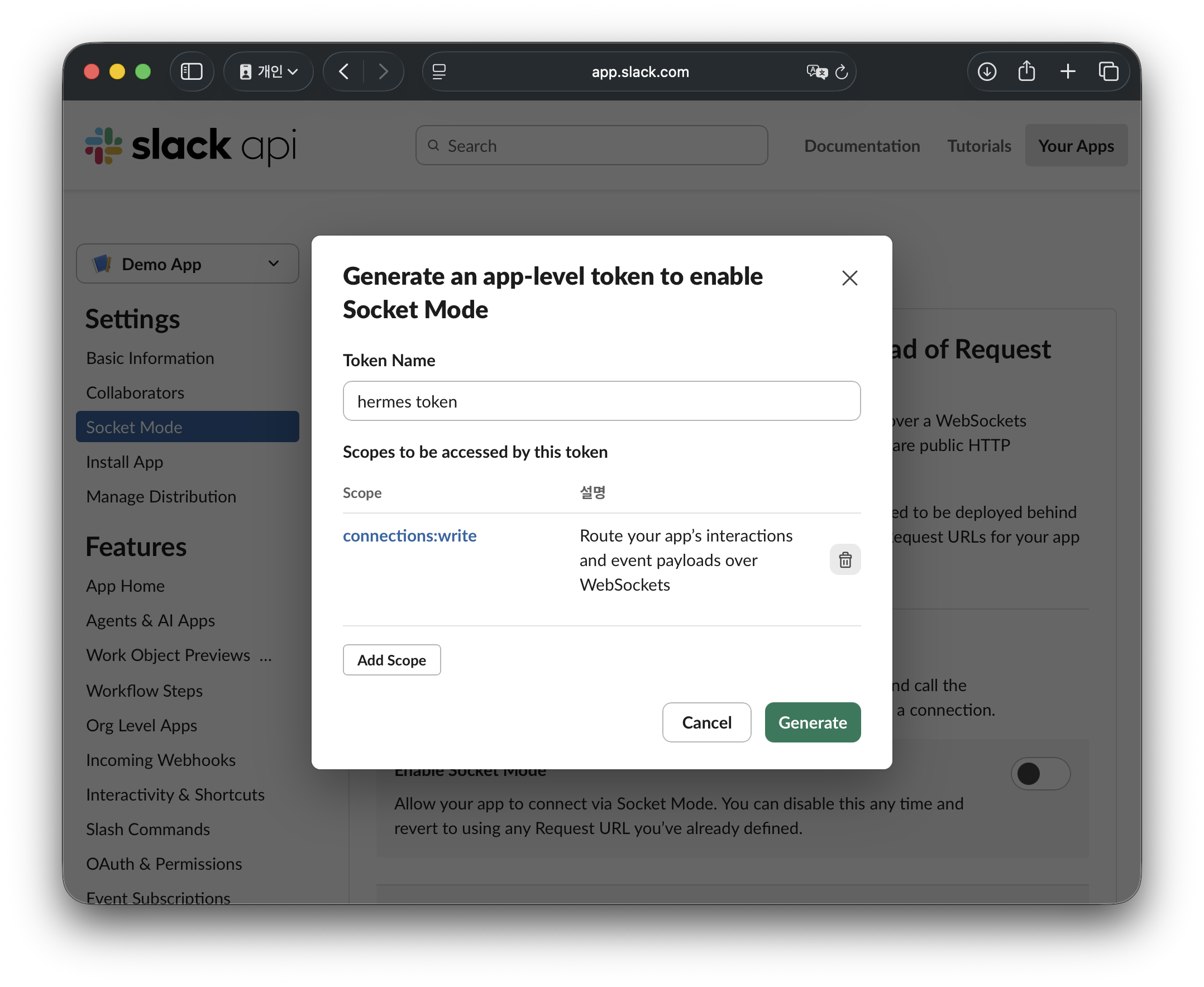Screen dimensions: 1204x987
Task: Toggle the Safari sidebar button
Action: [192, 71]
